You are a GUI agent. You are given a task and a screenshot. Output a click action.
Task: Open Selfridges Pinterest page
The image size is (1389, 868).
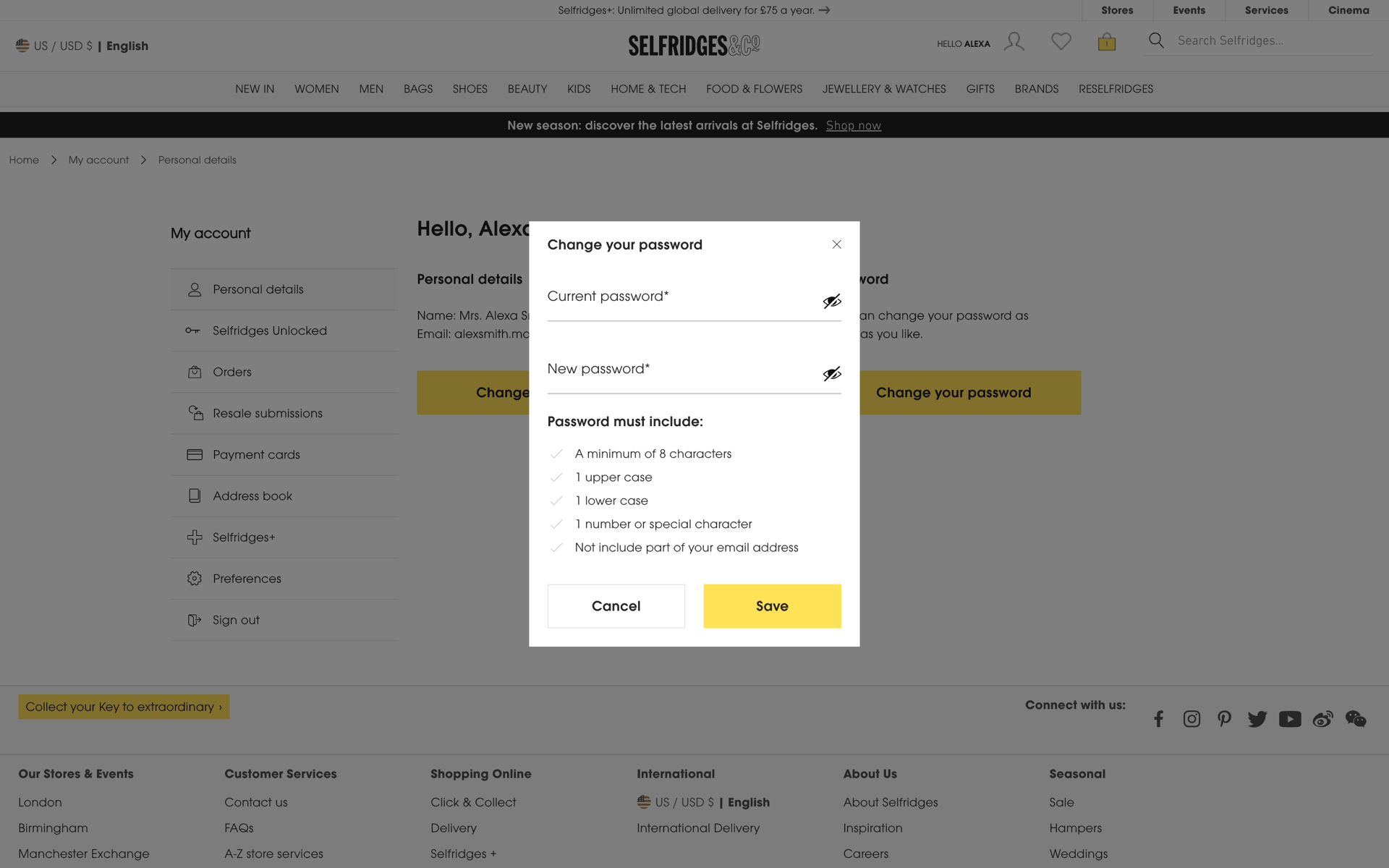tap(1224, 718)
